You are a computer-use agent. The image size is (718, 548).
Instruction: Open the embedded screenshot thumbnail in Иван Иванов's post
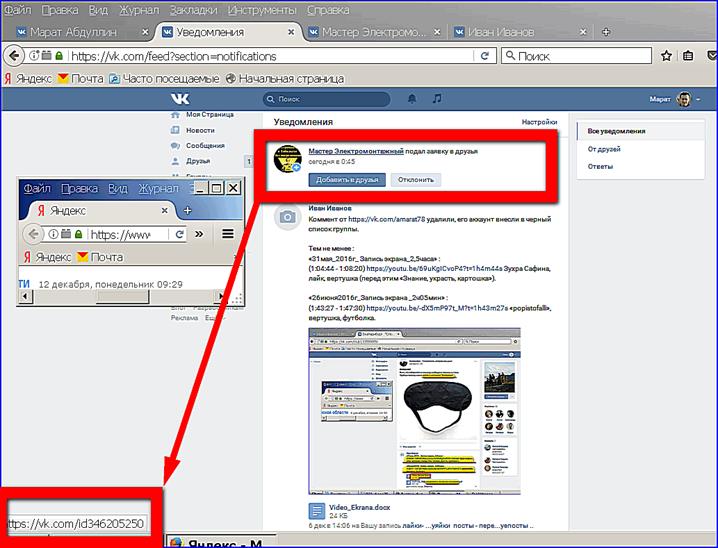click(416, 410)
